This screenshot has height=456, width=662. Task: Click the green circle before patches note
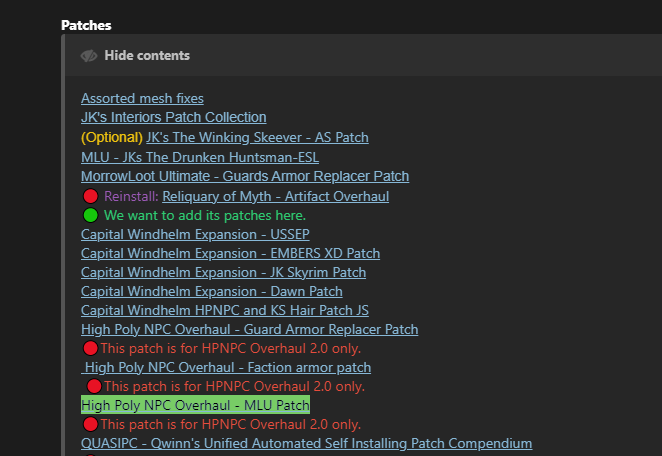click(x=90, y=215)
